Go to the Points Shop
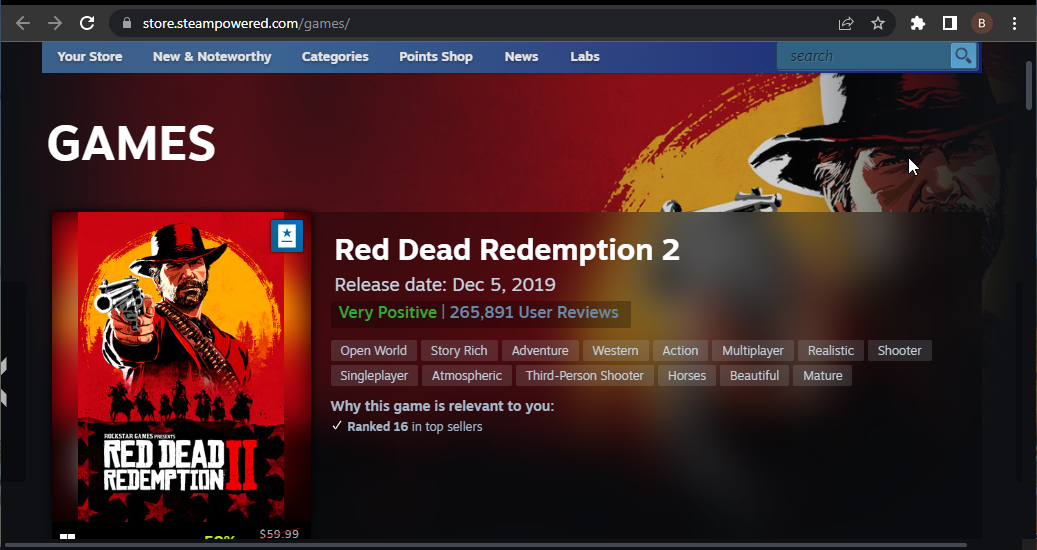The image size is (1037, 550). point(436,57)
